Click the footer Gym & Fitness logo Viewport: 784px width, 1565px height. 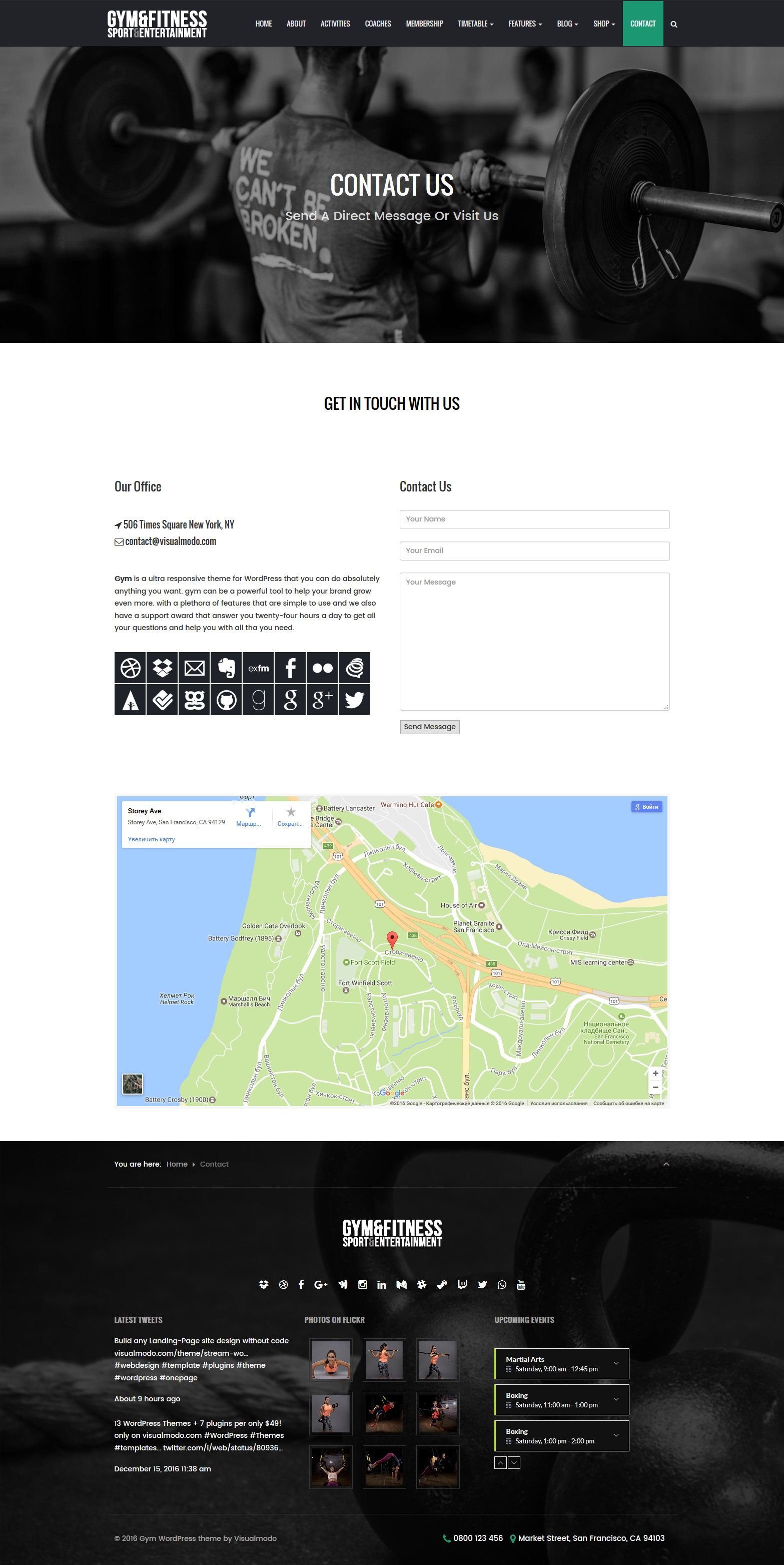pos(392,1233)
